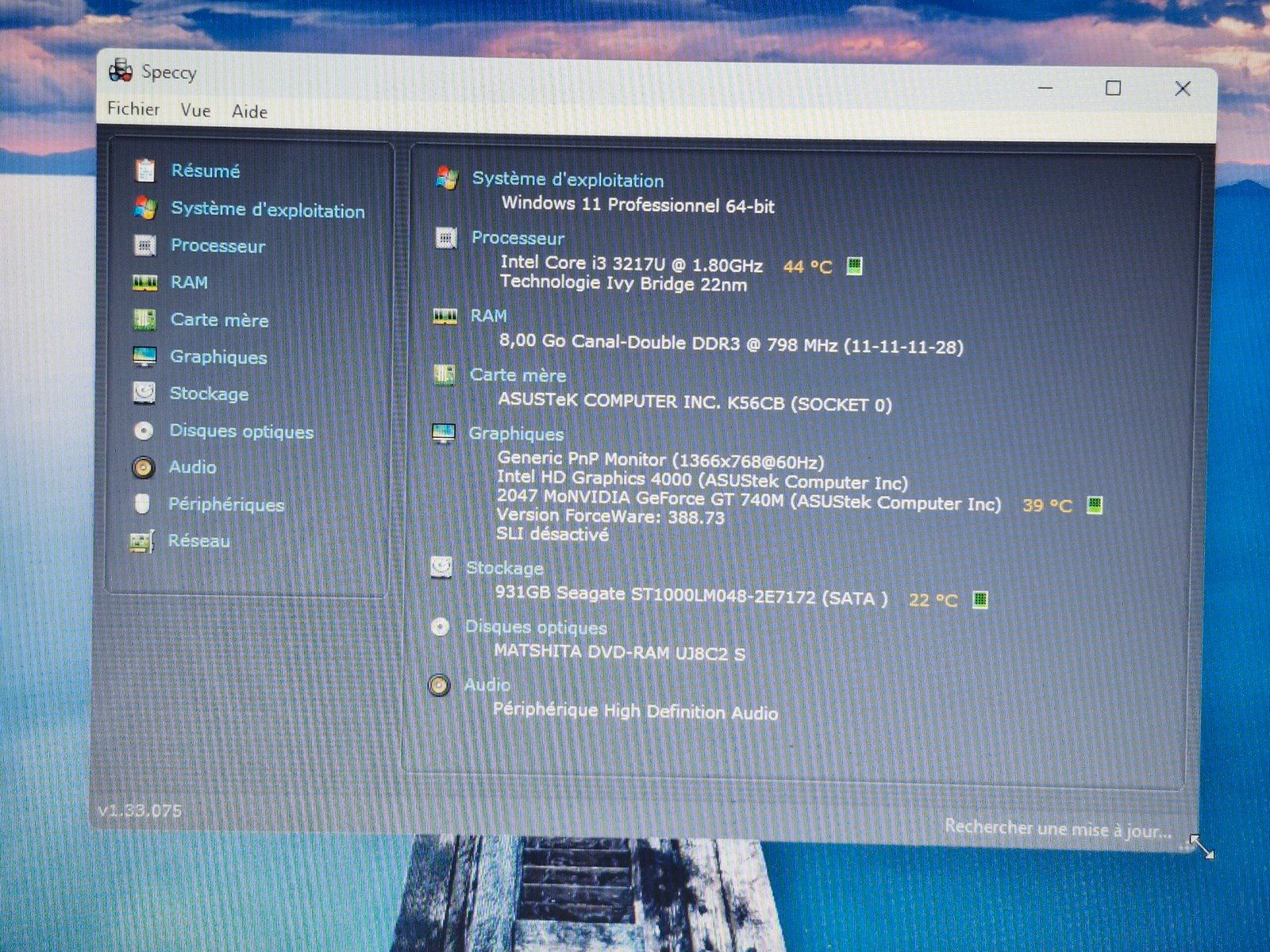This screenshot has height=952, width=1270.
Task: Open the Audio speaker icon
Action: click(144, 467)
